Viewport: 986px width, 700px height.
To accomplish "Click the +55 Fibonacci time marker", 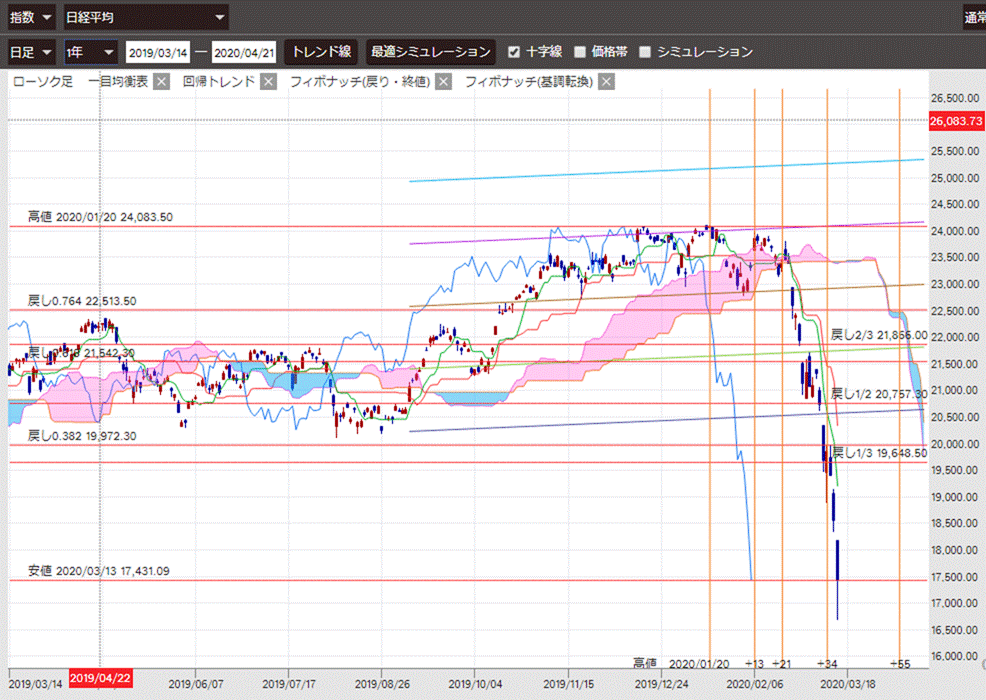I will pyautogui.click(x=900, y=664).
